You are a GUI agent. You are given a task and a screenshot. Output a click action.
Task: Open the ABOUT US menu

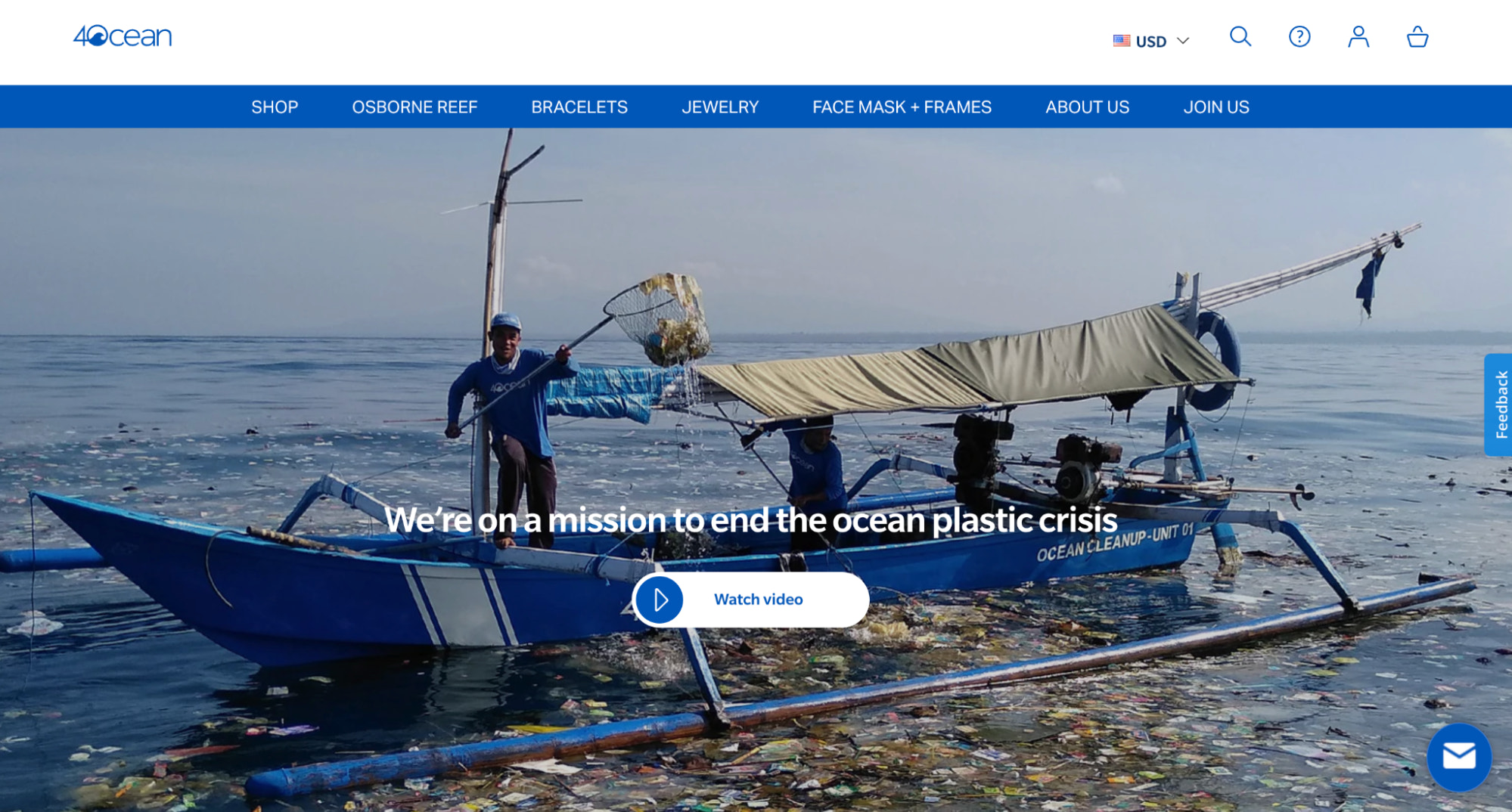1087,107
